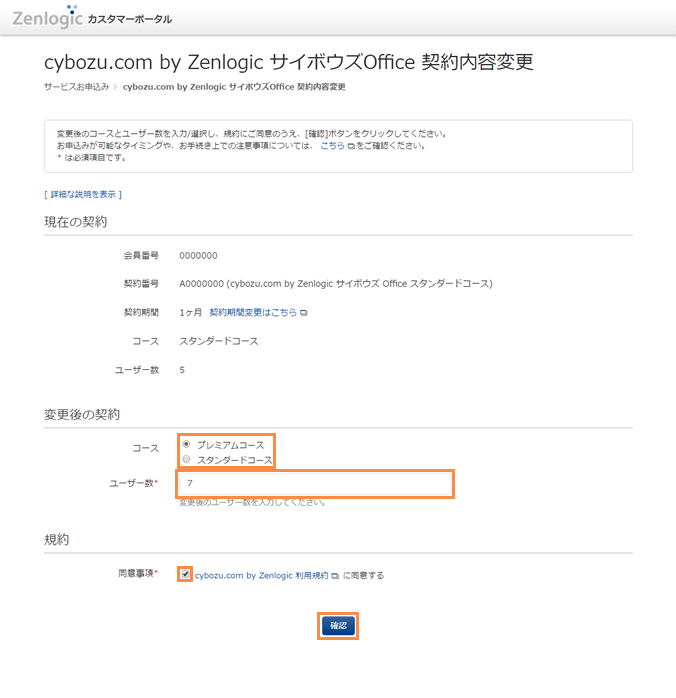This screenshot has height=698, width=676.
Task: Open 契約期間変更はこちら link
Action: click(253, 312)
